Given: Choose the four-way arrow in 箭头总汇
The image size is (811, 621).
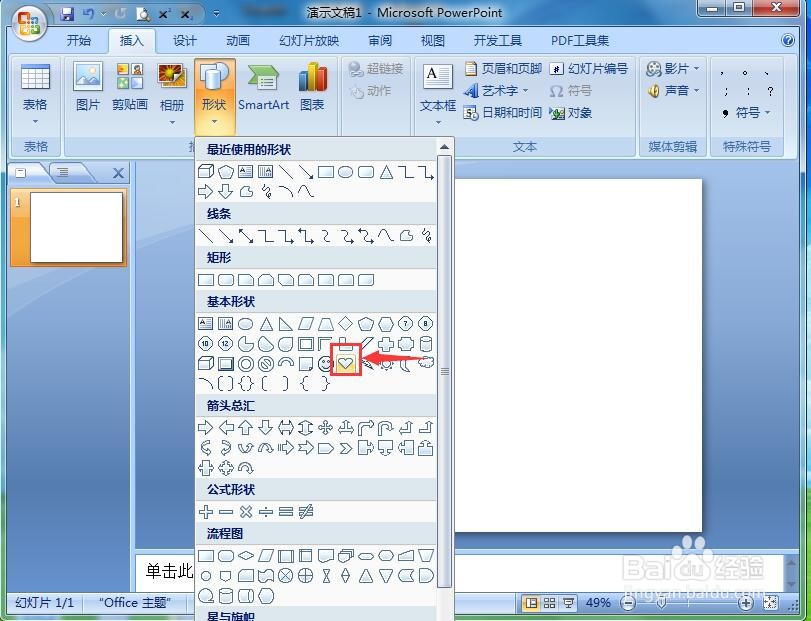Looking at the screenshot, I should [325, 428].
